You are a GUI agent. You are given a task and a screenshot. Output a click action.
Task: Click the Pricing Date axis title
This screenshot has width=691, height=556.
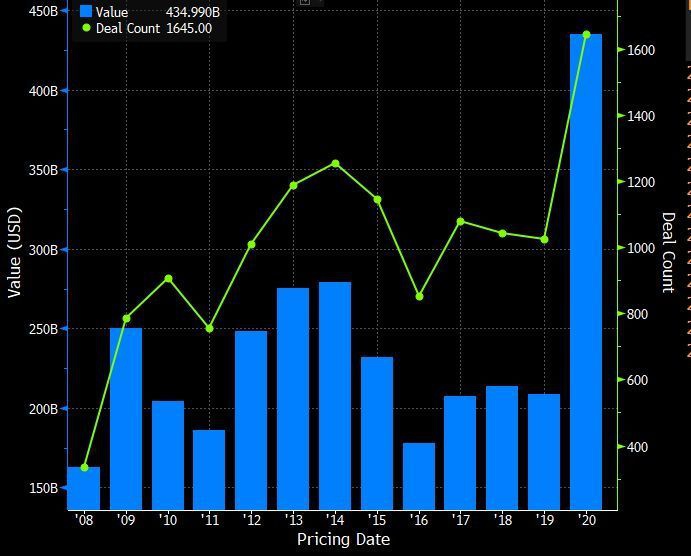click(343, 540)
